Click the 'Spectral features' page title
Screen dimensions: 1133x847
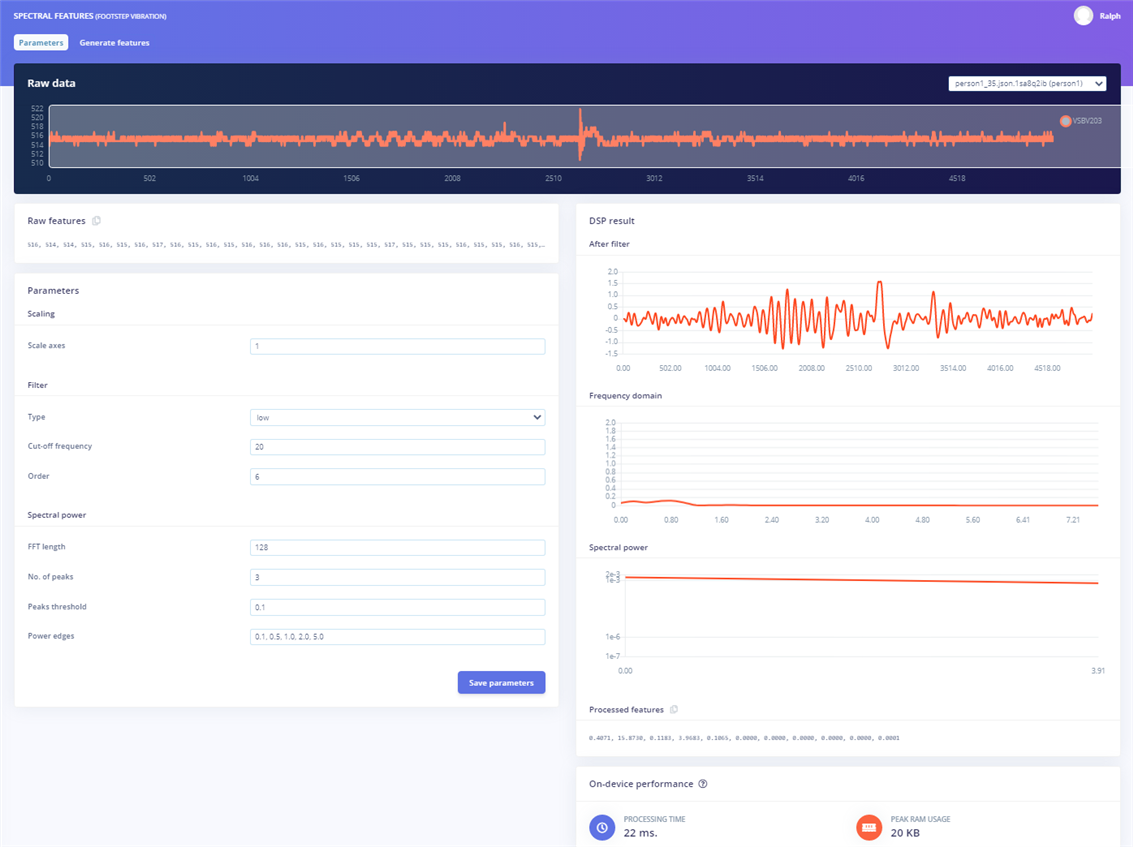click(x=90, y=16)
